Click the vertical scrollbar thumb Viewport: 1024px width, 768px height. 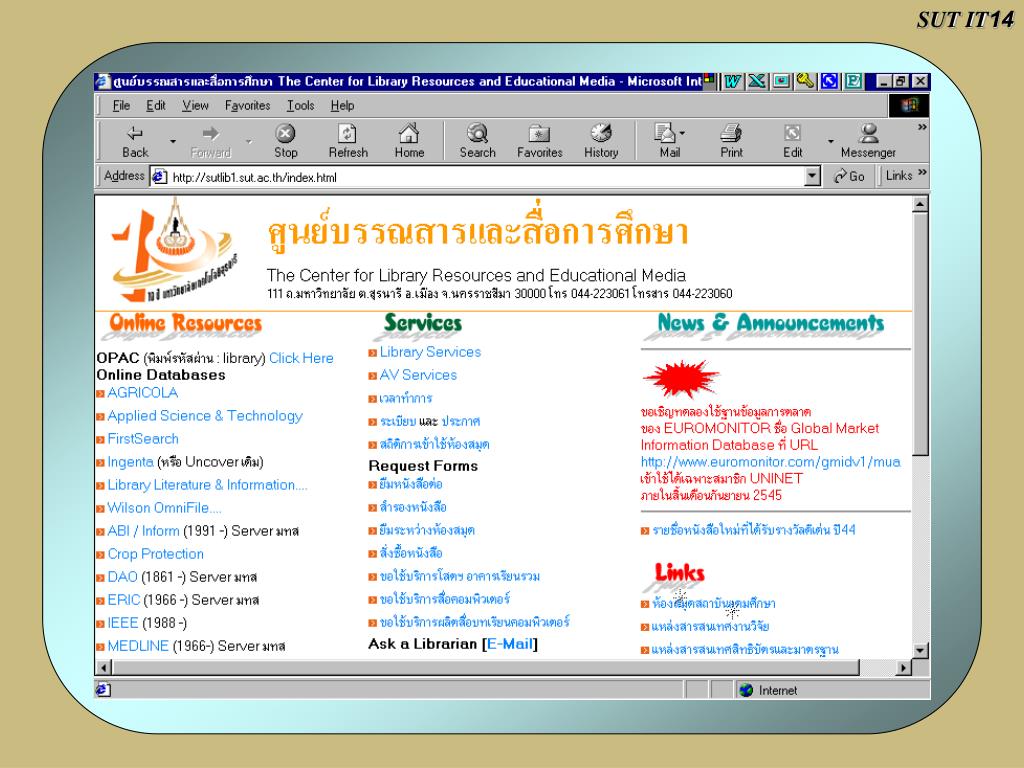(x=920, y=333)
